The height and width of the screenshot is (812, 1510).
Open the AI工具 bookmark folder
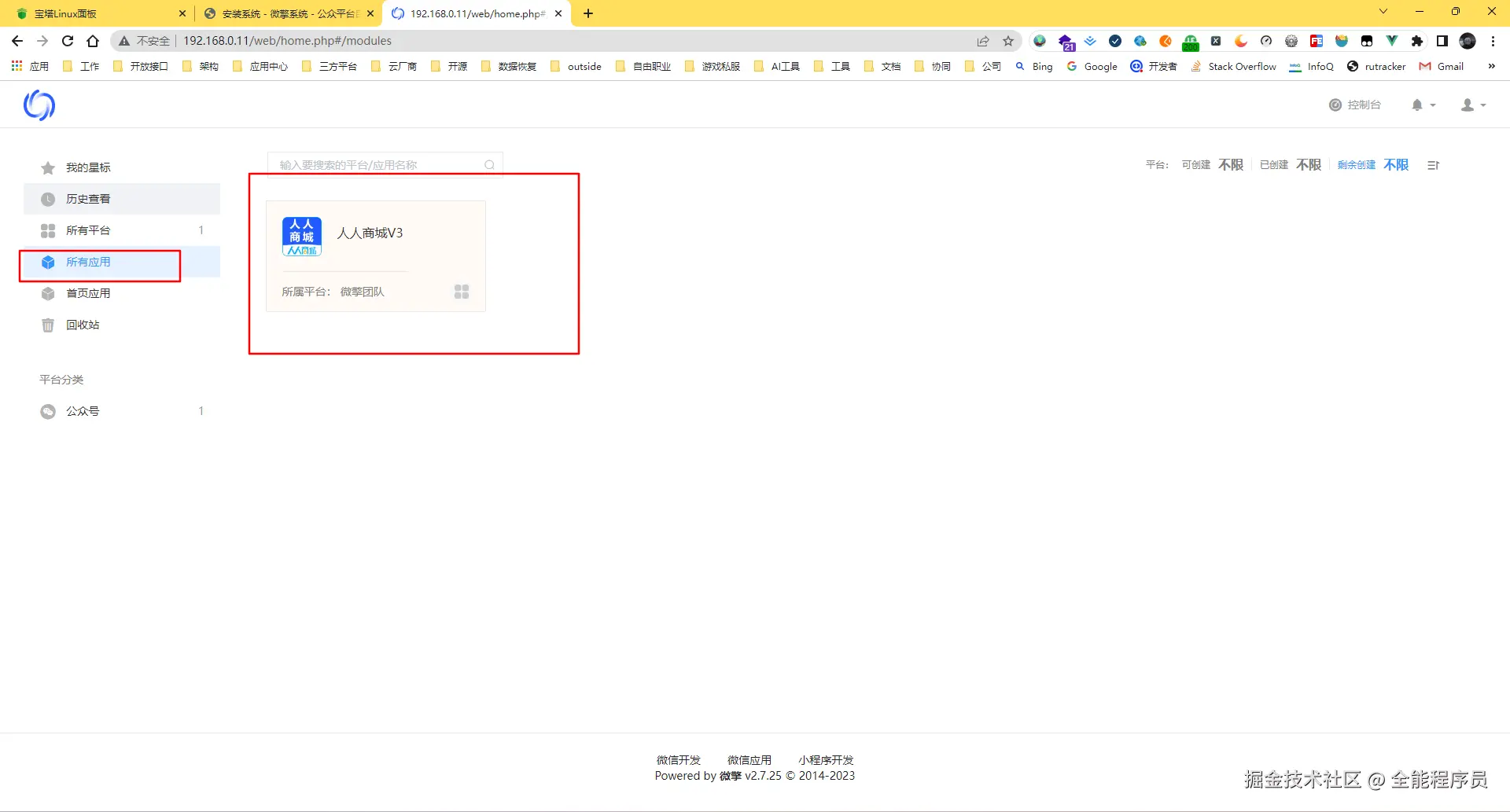[776, 67]
